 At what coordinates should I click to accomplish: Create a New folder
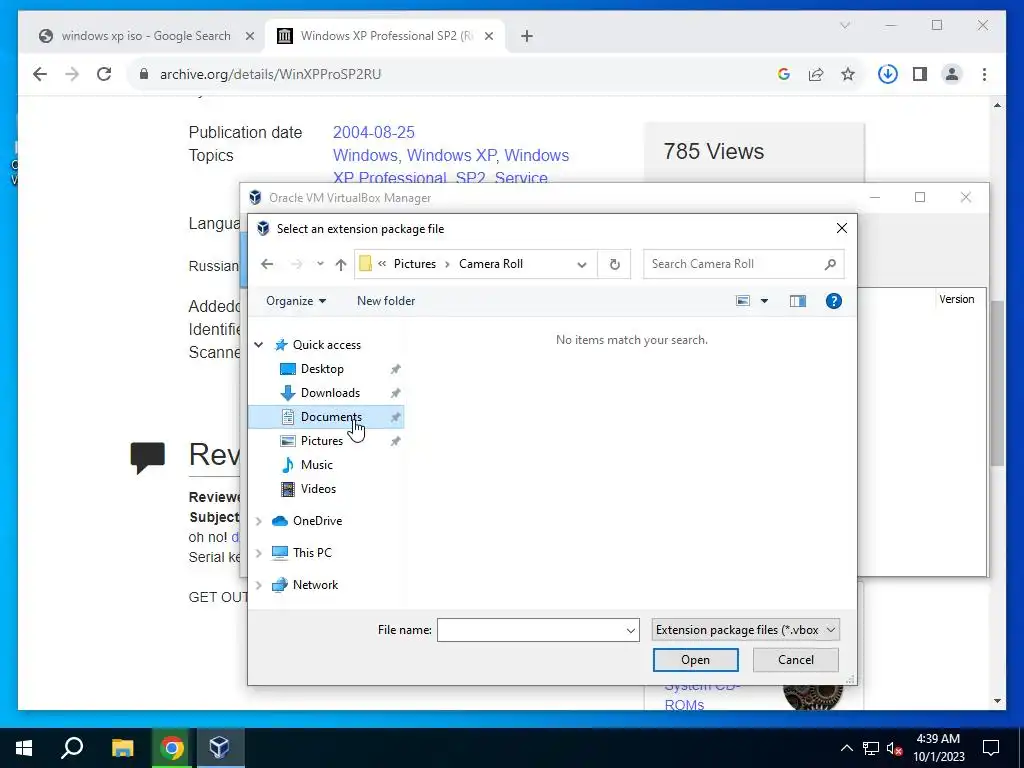tap(386, 301)
